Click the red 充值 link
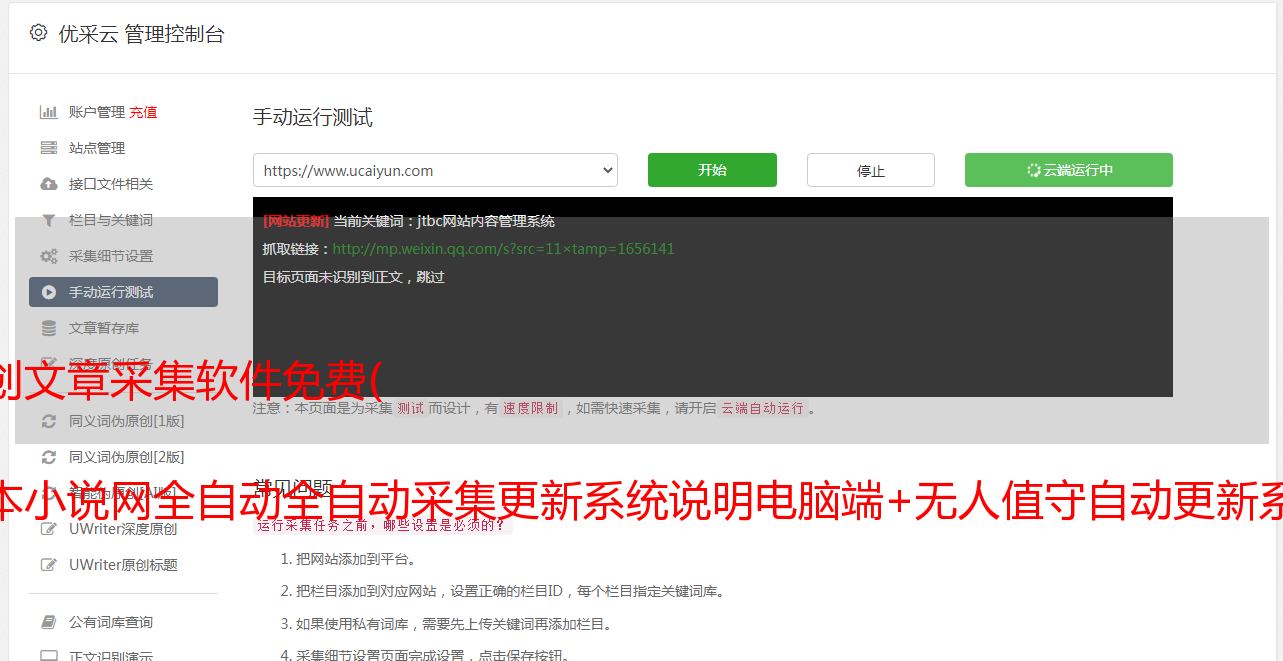 coord(143,112)
